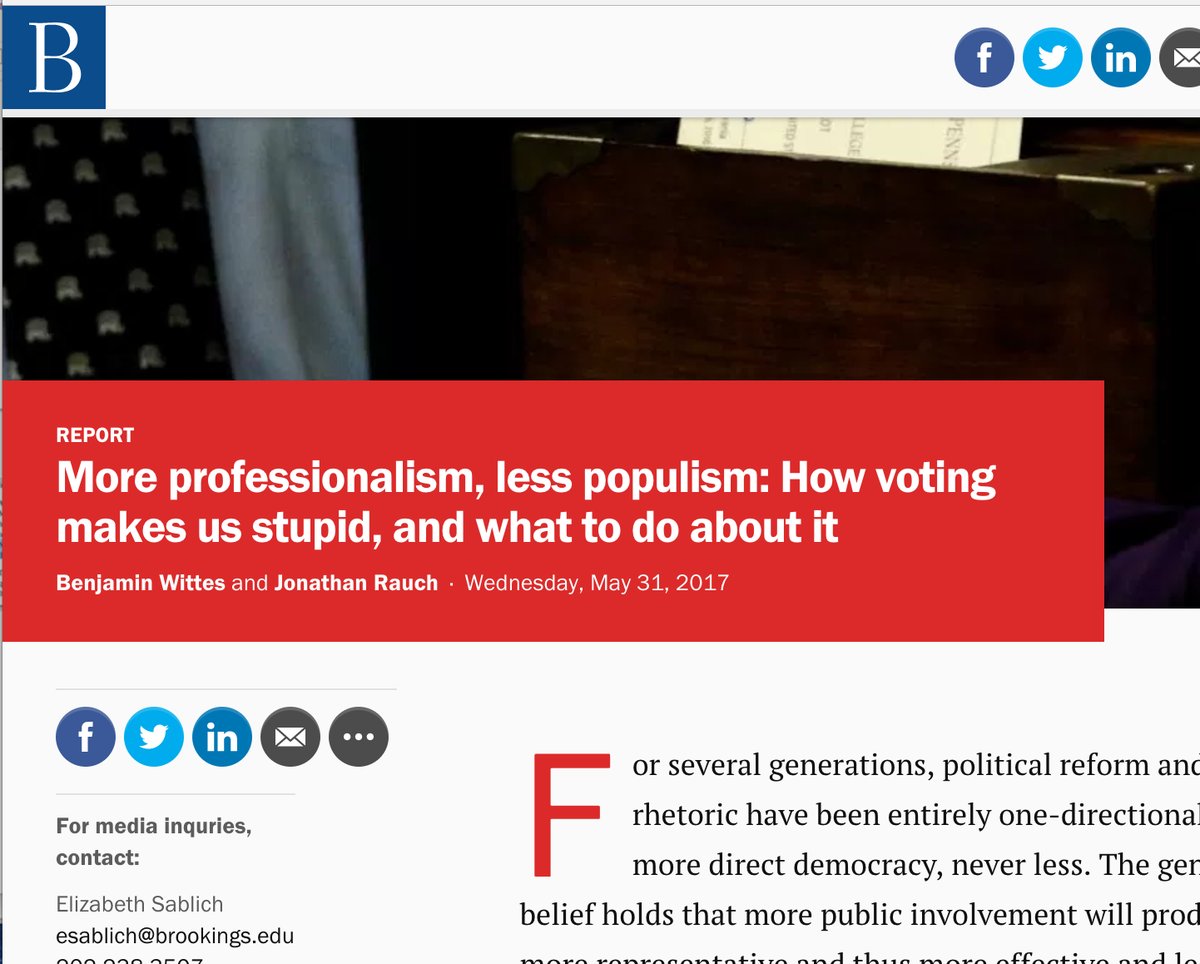Click sidebar email envelope icon
Viewport: 1200px width, 964px height.
point(290,737)
